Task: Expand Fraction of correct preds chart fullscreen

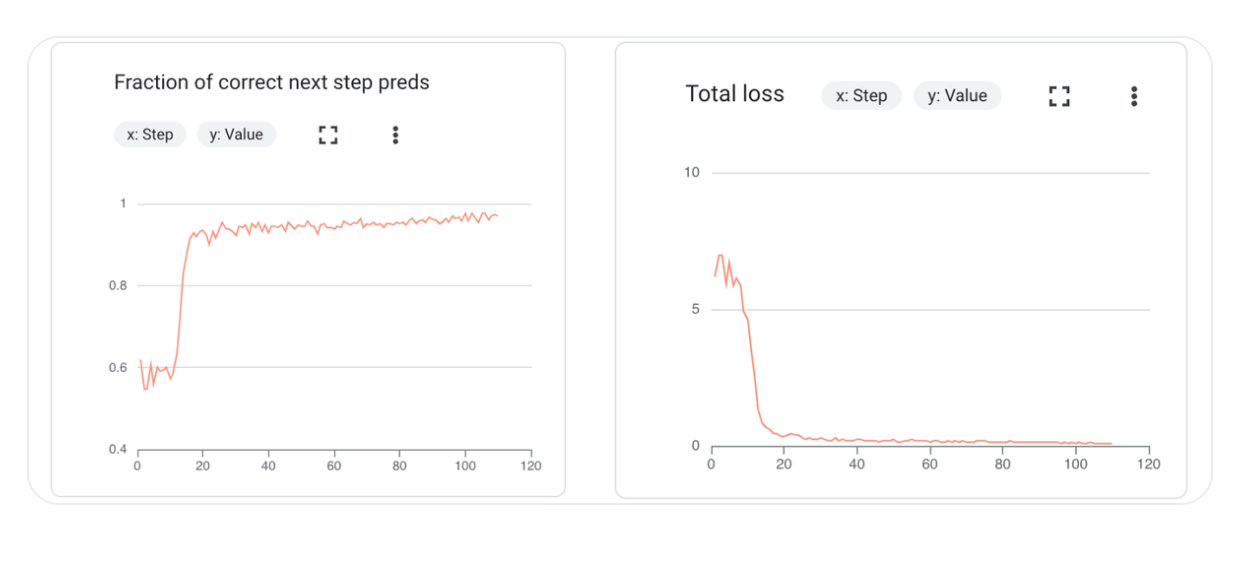Action: (328, 135)
